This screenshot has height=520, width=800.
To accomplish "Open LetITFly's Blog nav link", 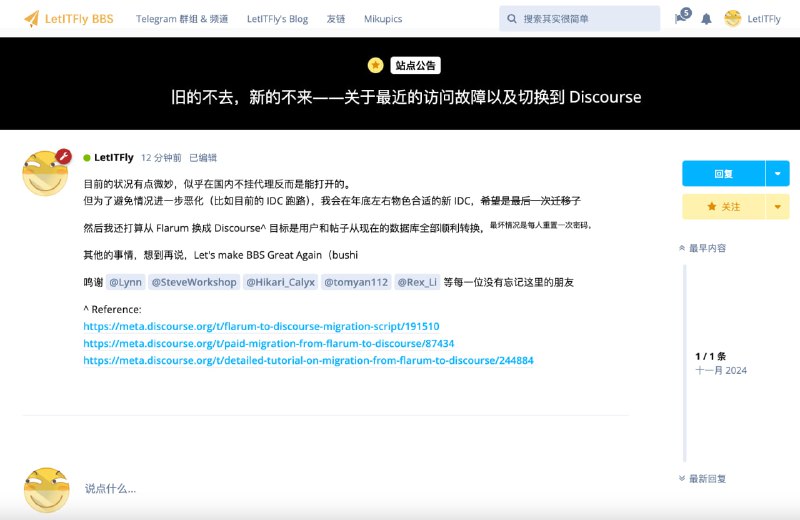I will pyautogui.click(x=278, y=19).
